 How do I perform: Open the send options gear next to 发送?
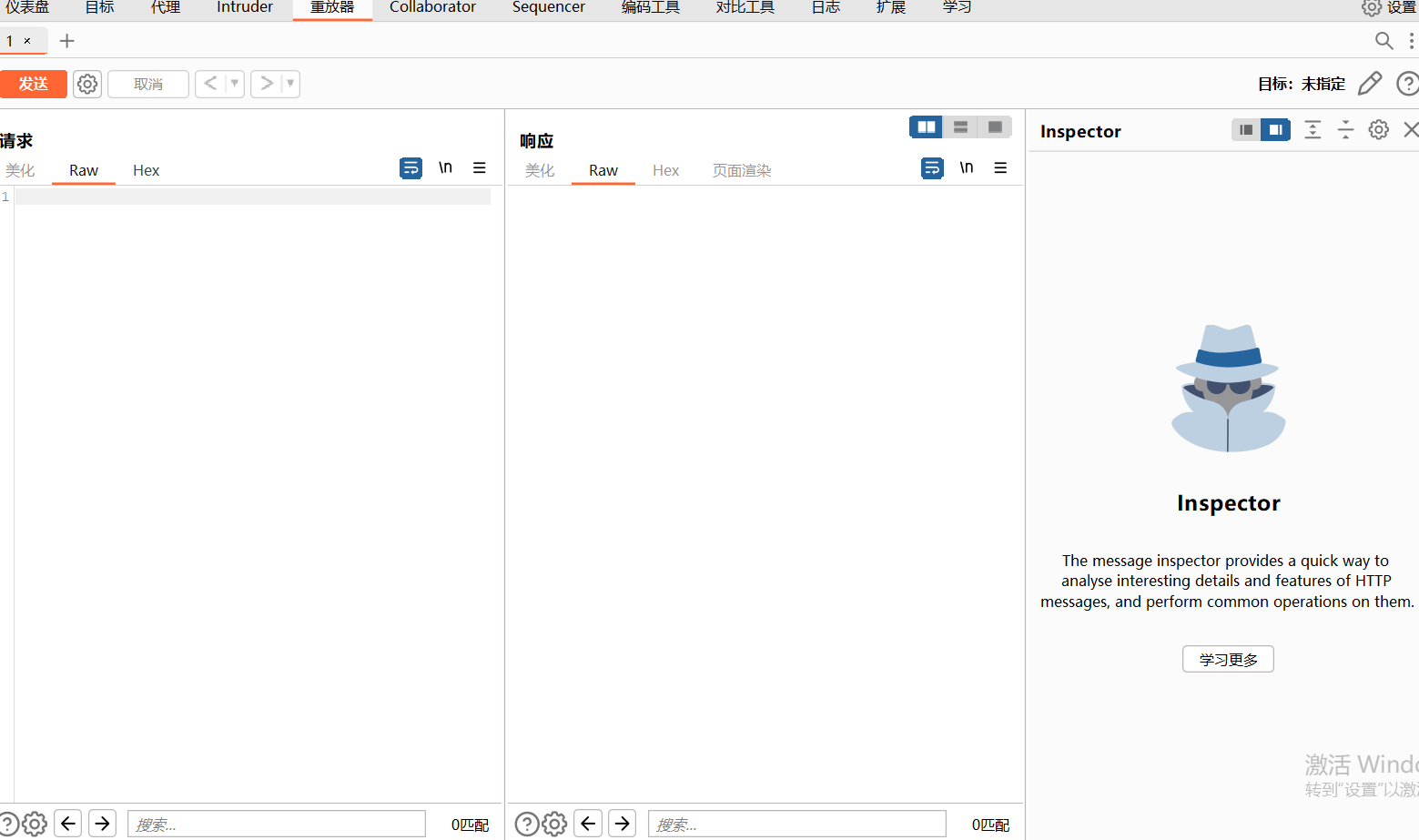pyautogui.click(x=87, y=84)
